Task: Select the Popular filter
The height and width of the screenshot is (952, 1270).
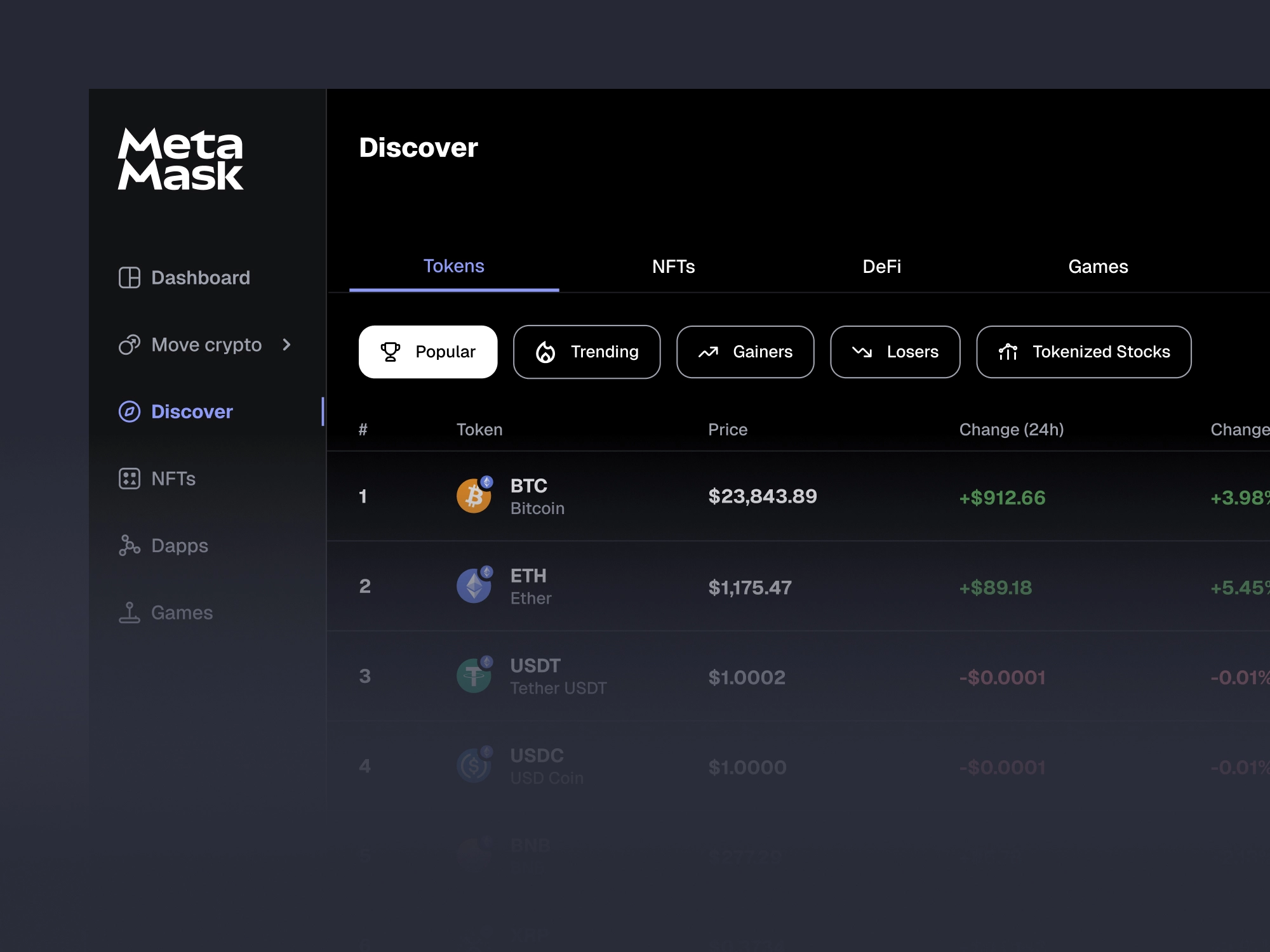Action: [x=428, y=352]
